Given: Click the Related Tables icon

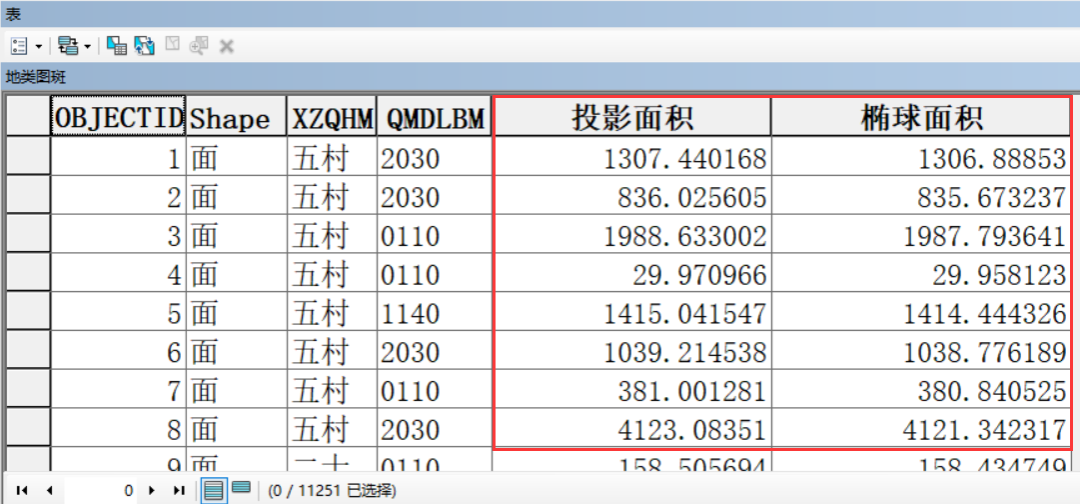Looking at the screenshot, I should click(x=68, y=46).
